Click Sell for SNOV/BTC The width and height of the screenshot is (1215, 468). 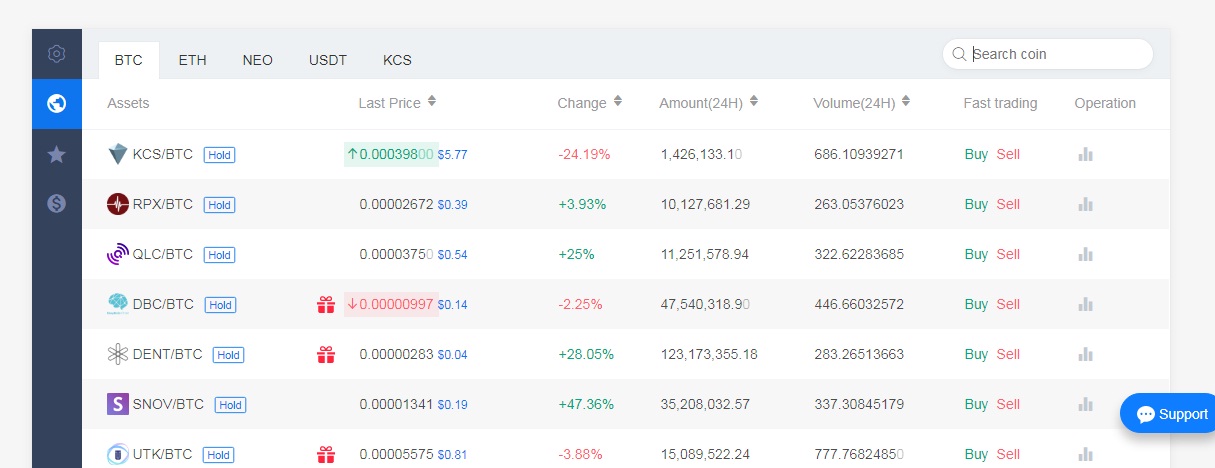1008,404
